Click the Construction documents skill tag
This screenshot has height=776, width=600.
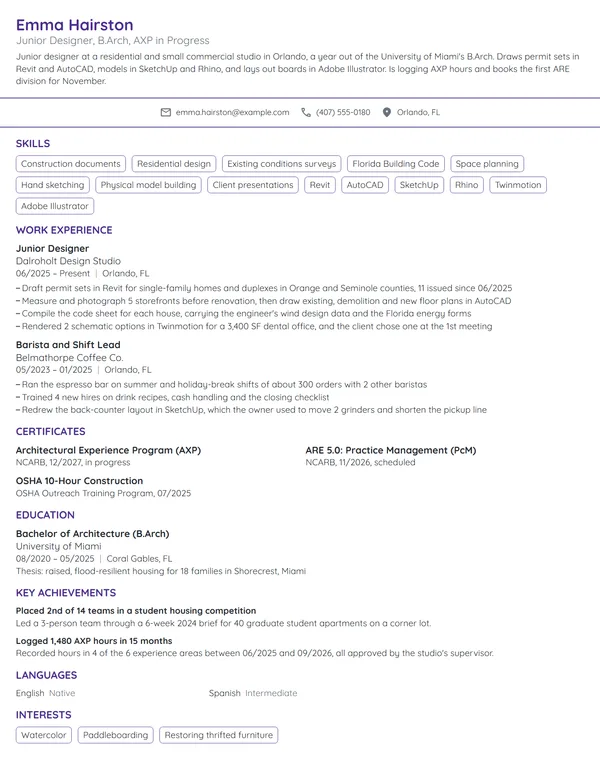[x=71, y=164]
